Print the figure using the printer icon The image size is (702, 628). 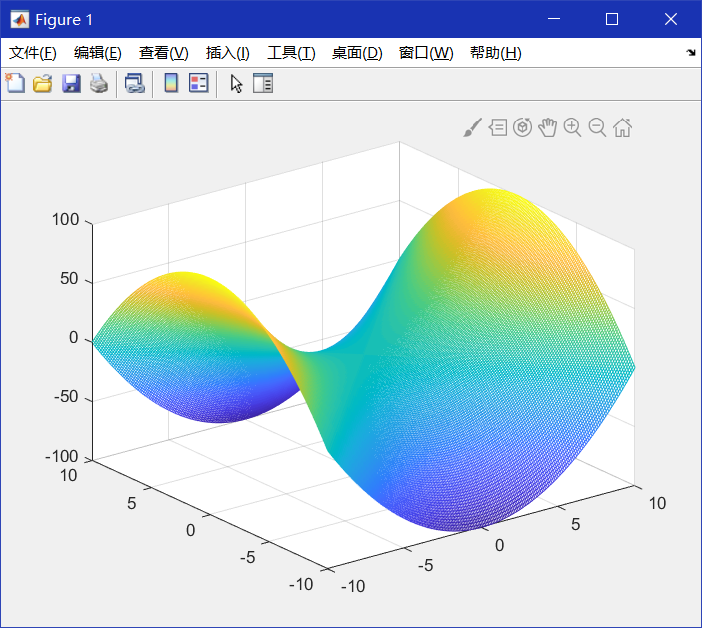coord(99,83)
